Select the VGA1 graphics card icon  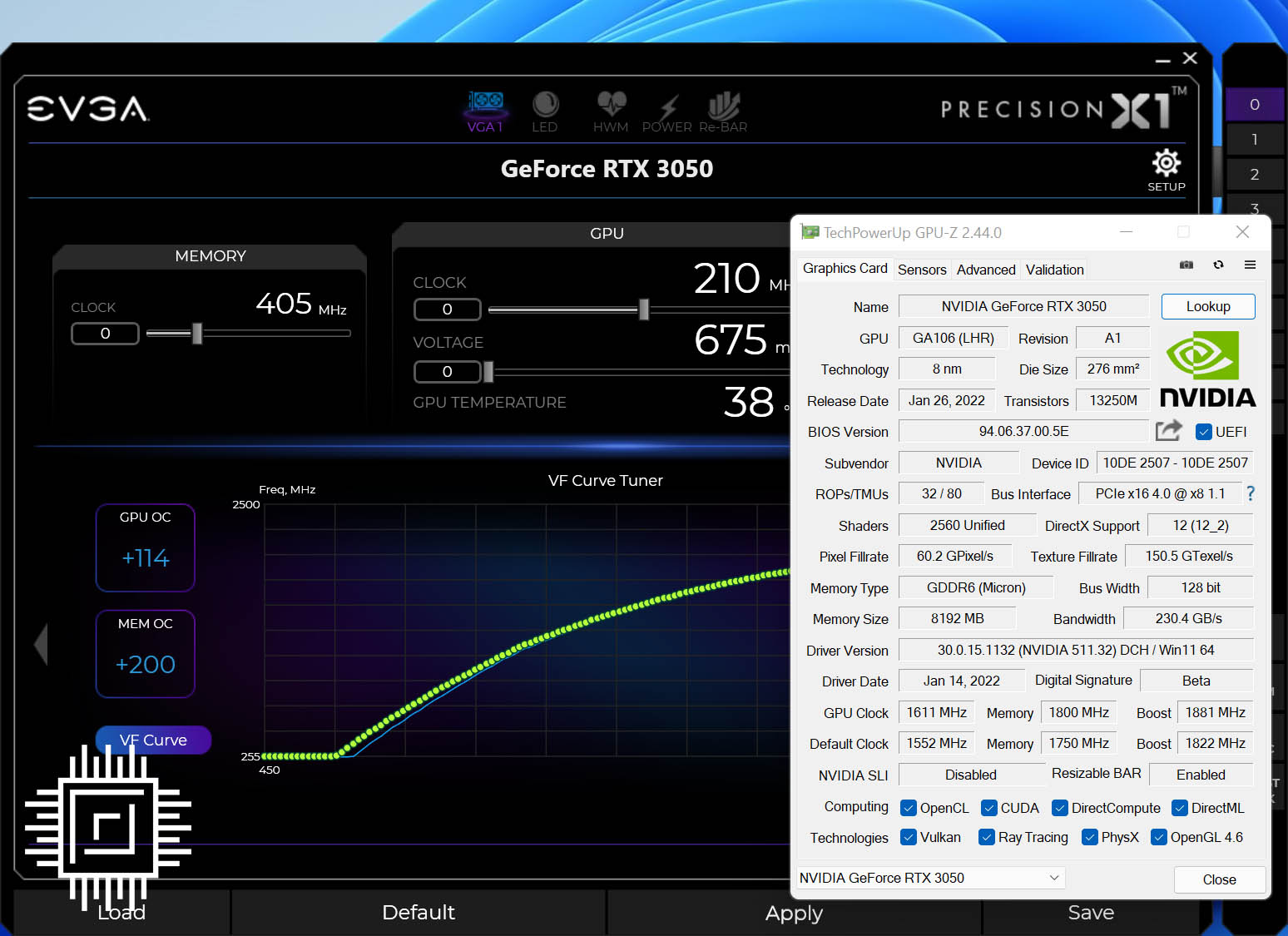[x=486, y=111]
